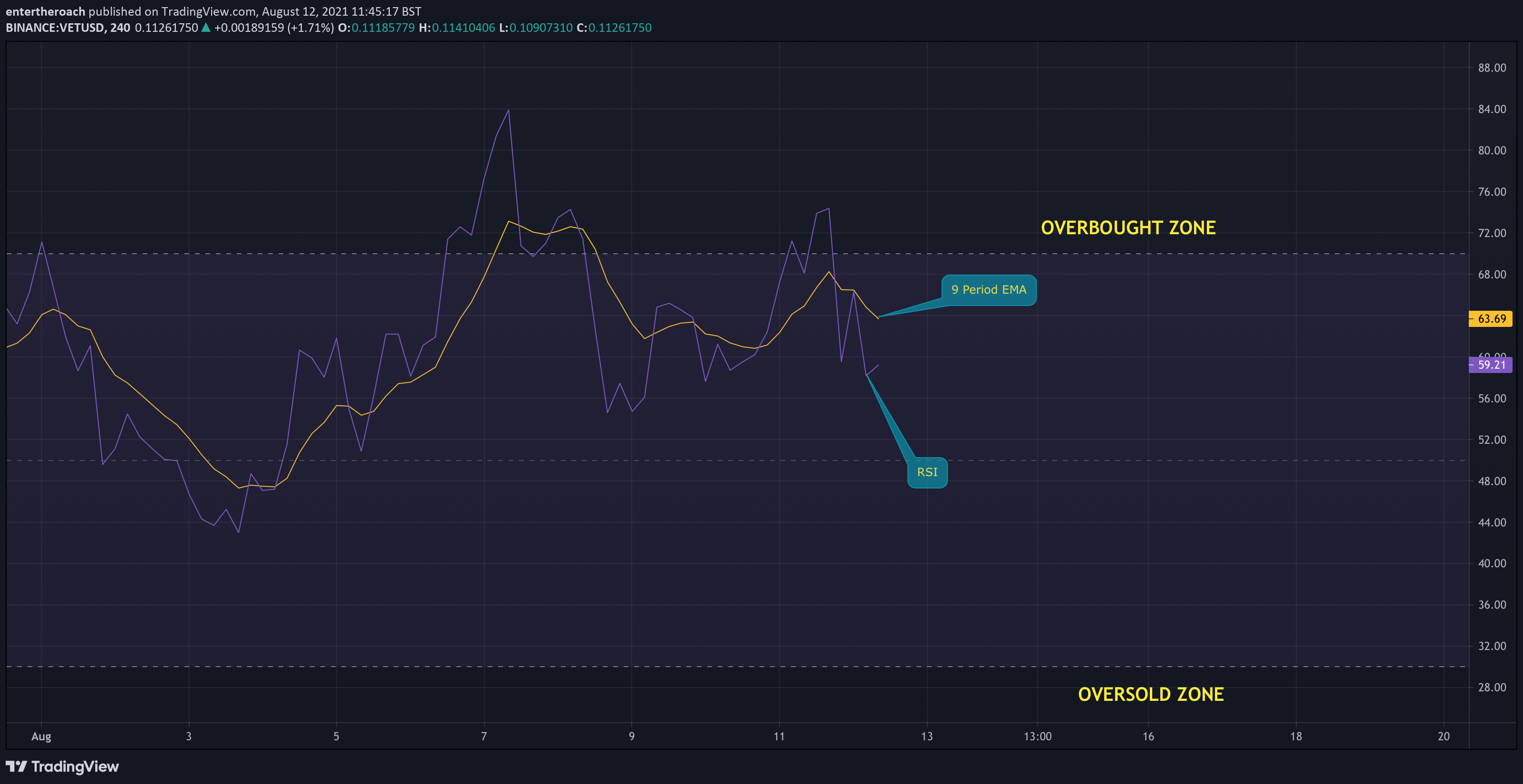1523x784 pixels.
Task: Click the '7' date on time axis
Action: point(483,736)
